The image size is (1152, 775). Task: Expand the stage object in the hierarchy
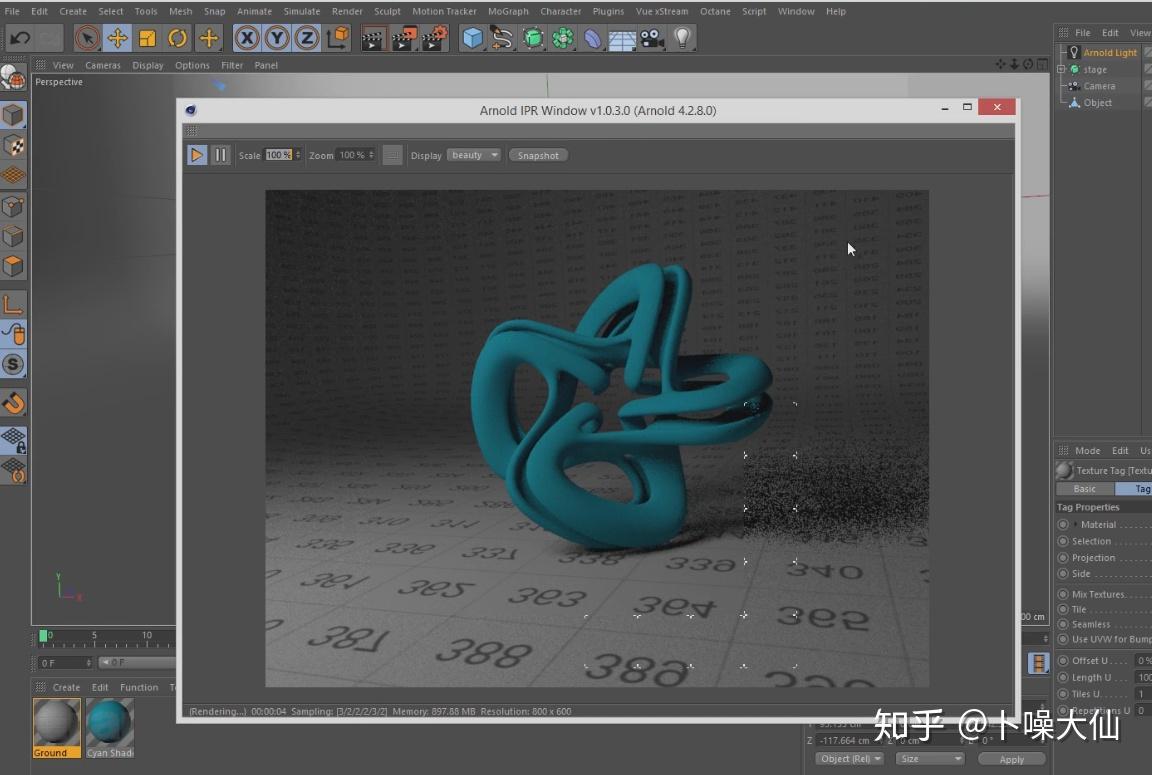click(1059, 69)
